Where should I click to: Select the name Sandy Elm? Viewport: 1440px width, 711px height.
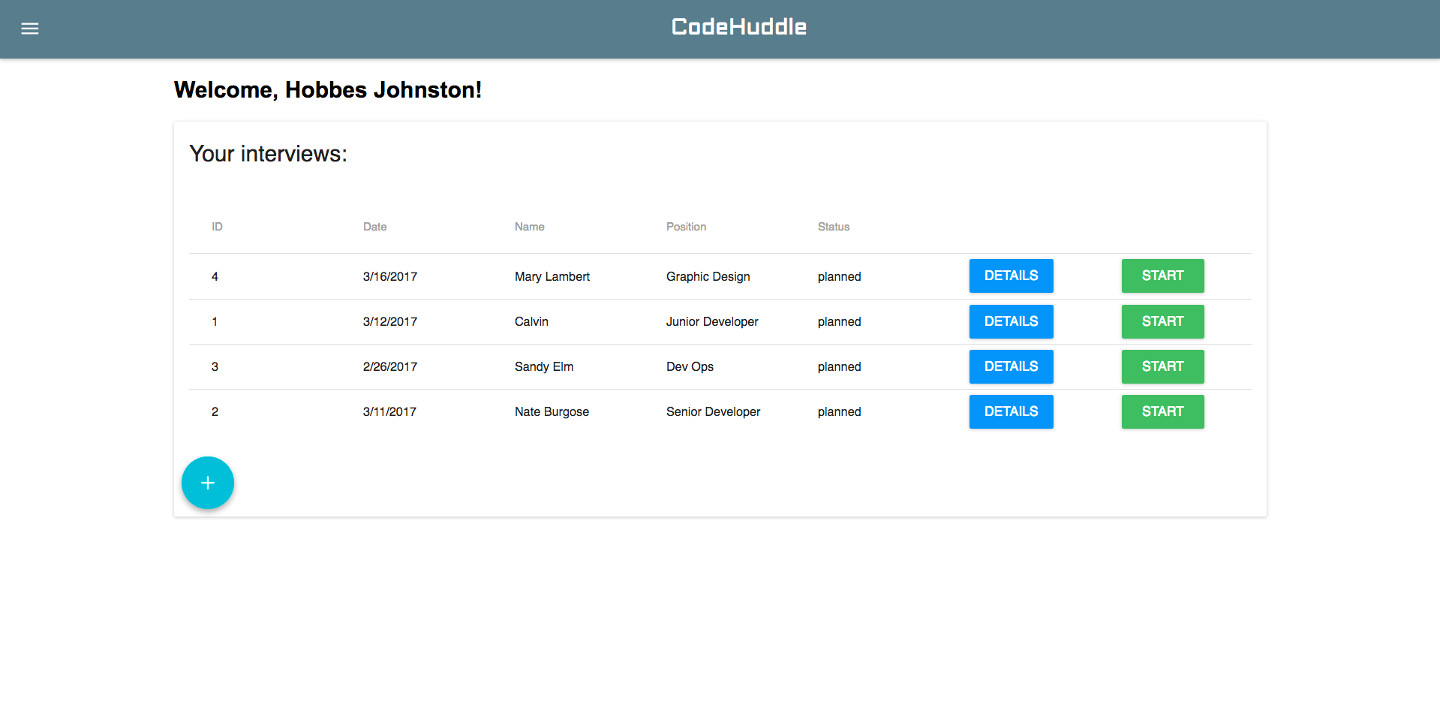(x=544, y=367)
